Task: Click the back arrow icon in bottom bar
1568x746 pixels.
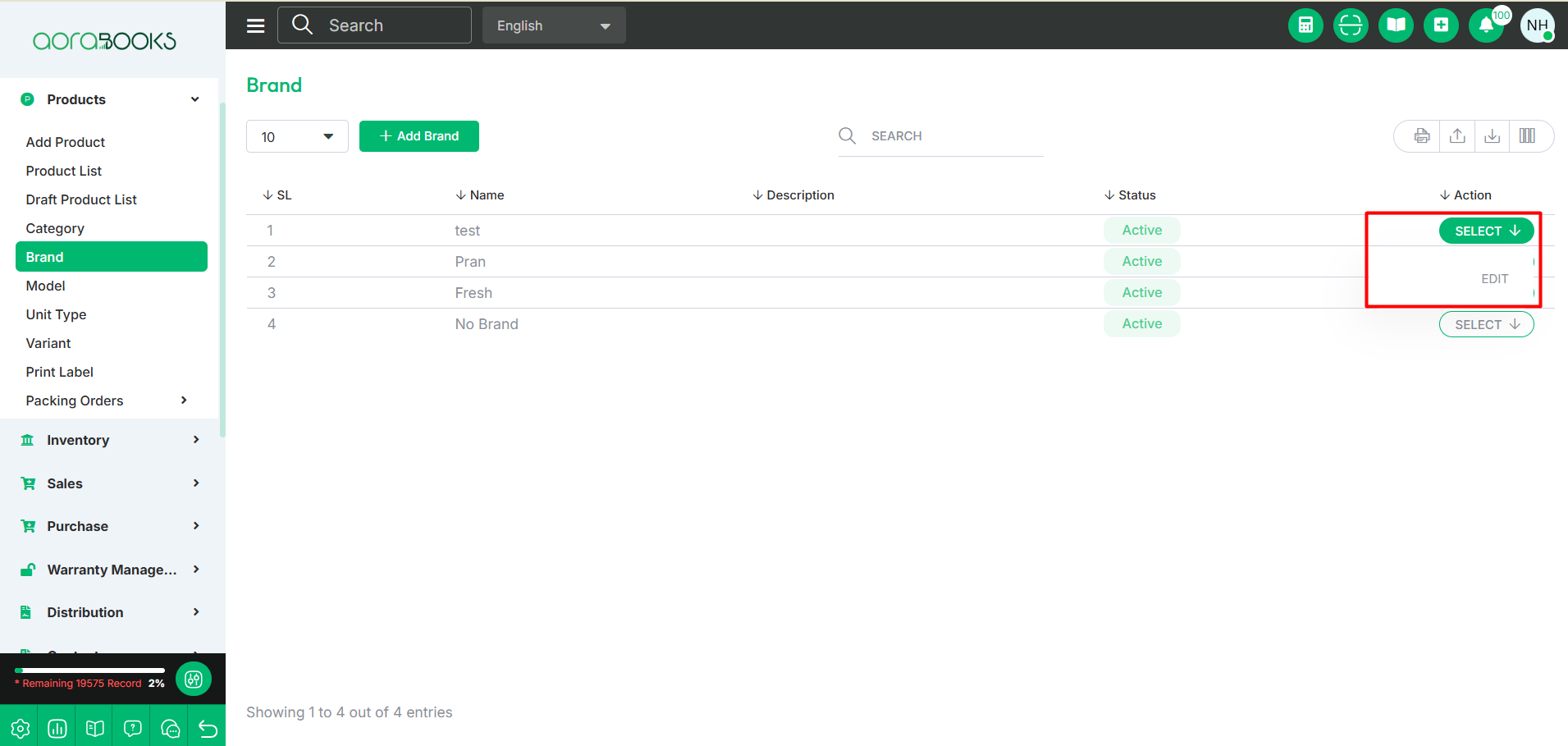Action: click(x=208, y=729)
